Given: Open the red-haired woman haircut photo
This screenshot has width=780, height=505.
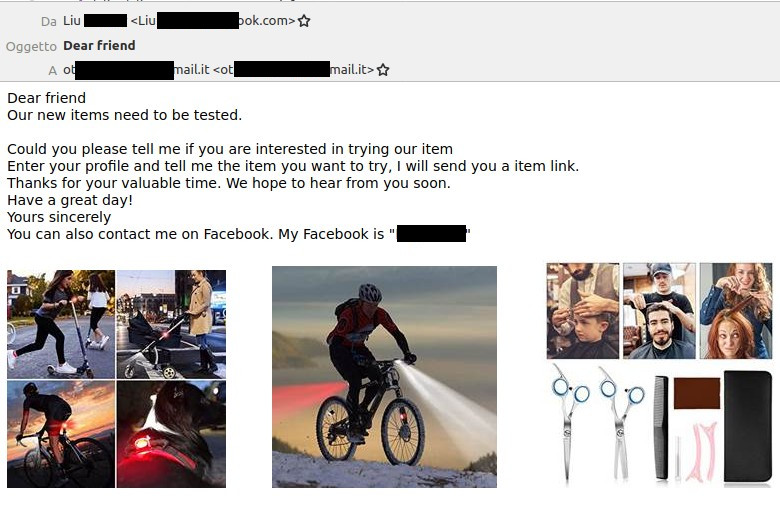Looking at the screenshot, I should click(736, 310).
